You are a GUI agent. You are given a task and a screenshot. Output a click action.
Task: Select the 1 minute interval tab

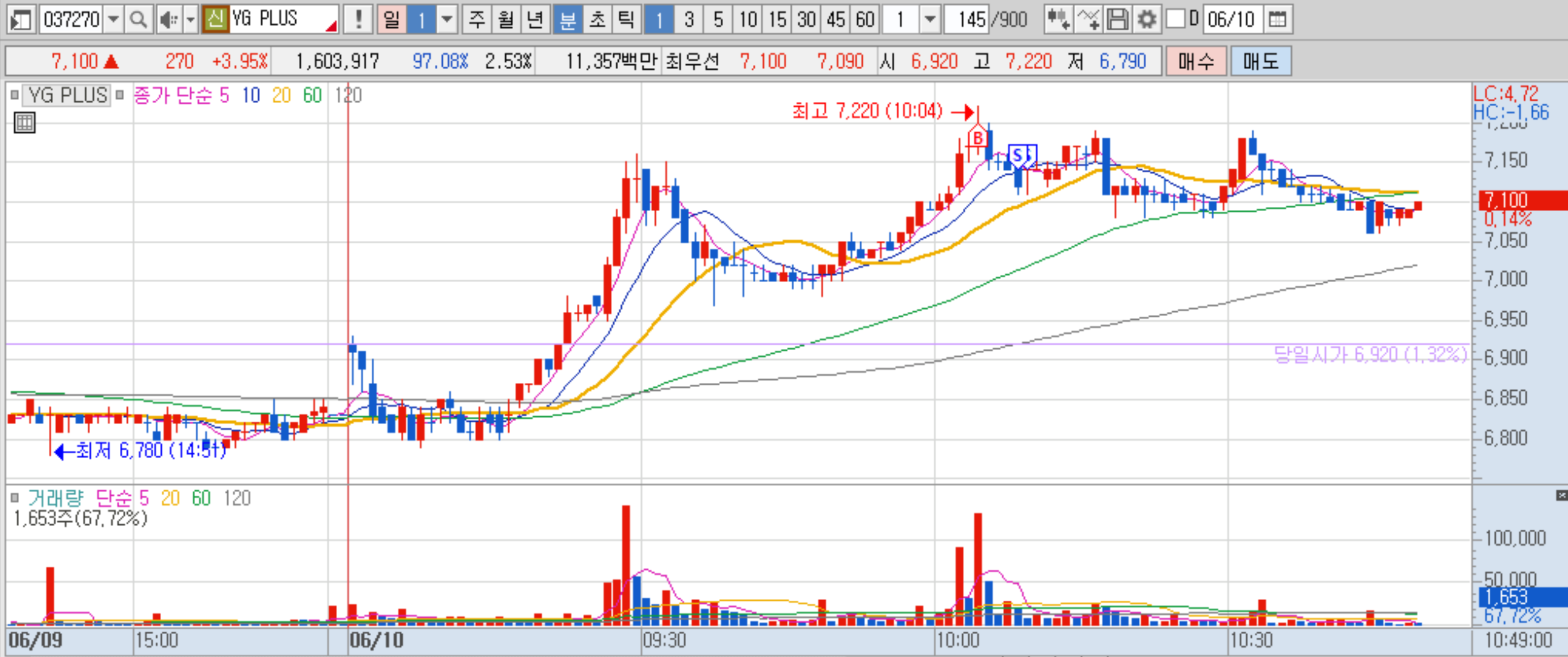pos(659,20)
